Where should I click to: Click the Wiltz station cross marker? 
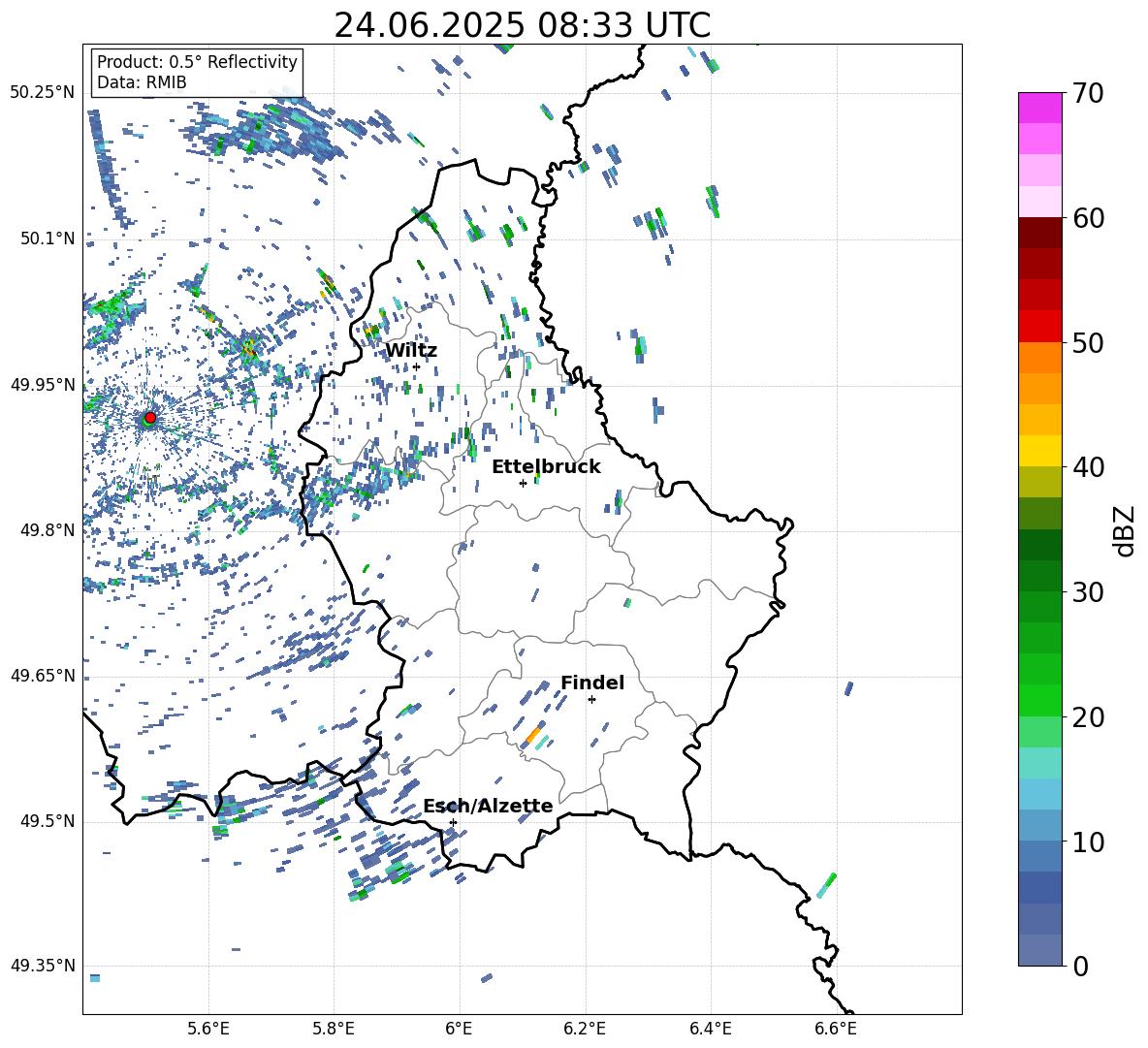416,366
